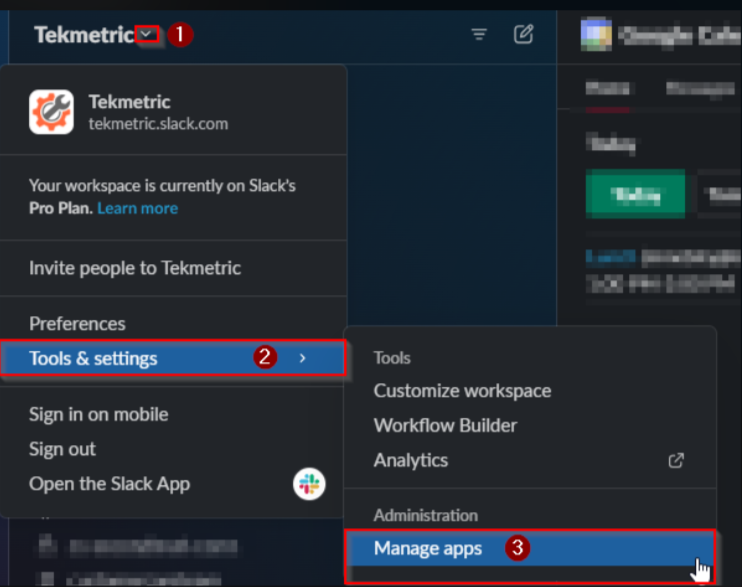Image resolution: width=742 pixels, height=587 pixels.
Task: Click the Tekmetric workspace name in the header
Action: pyautogui.click(x=84, y=35)
